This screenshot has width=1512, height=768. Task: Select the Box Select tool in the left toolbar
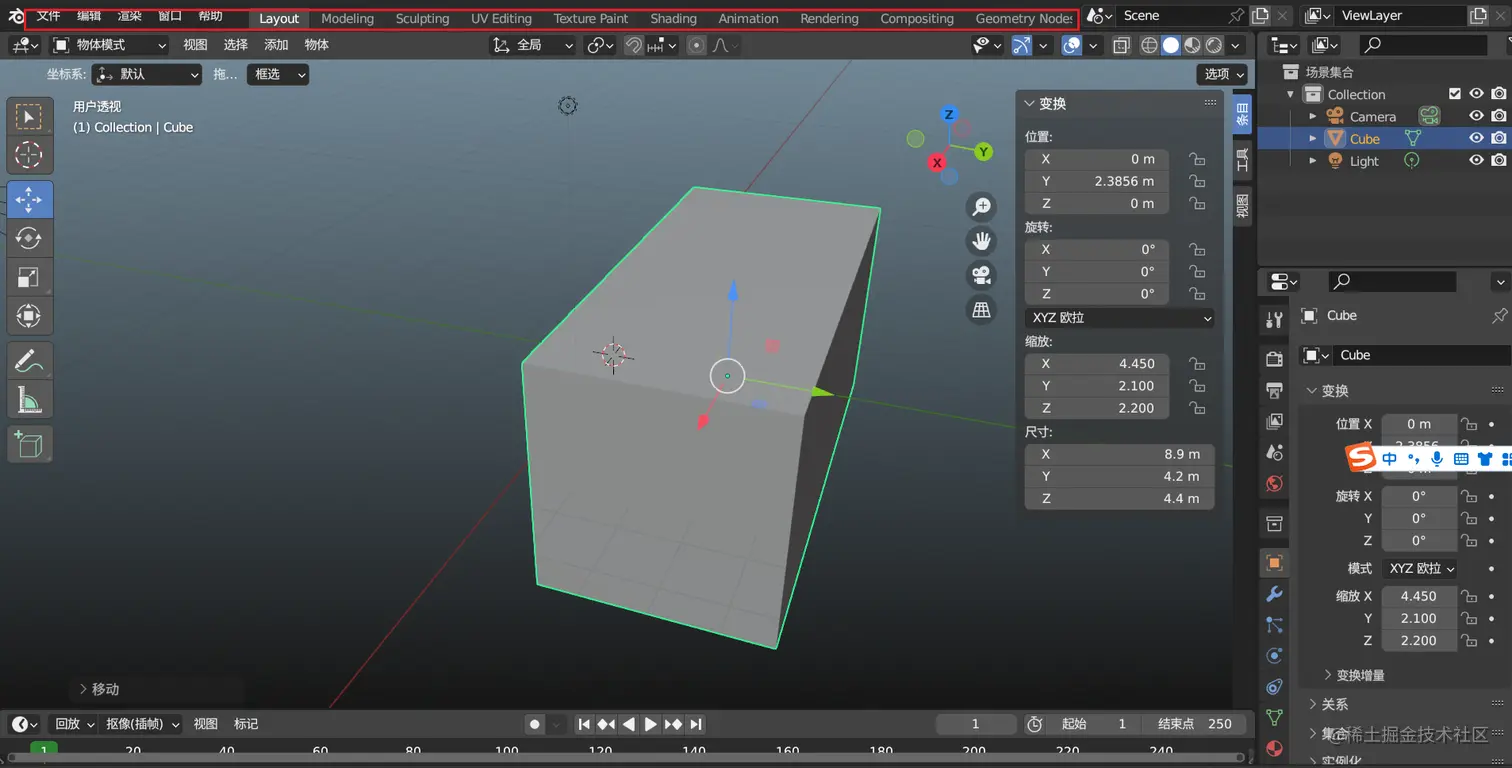(x=29, y=117)
